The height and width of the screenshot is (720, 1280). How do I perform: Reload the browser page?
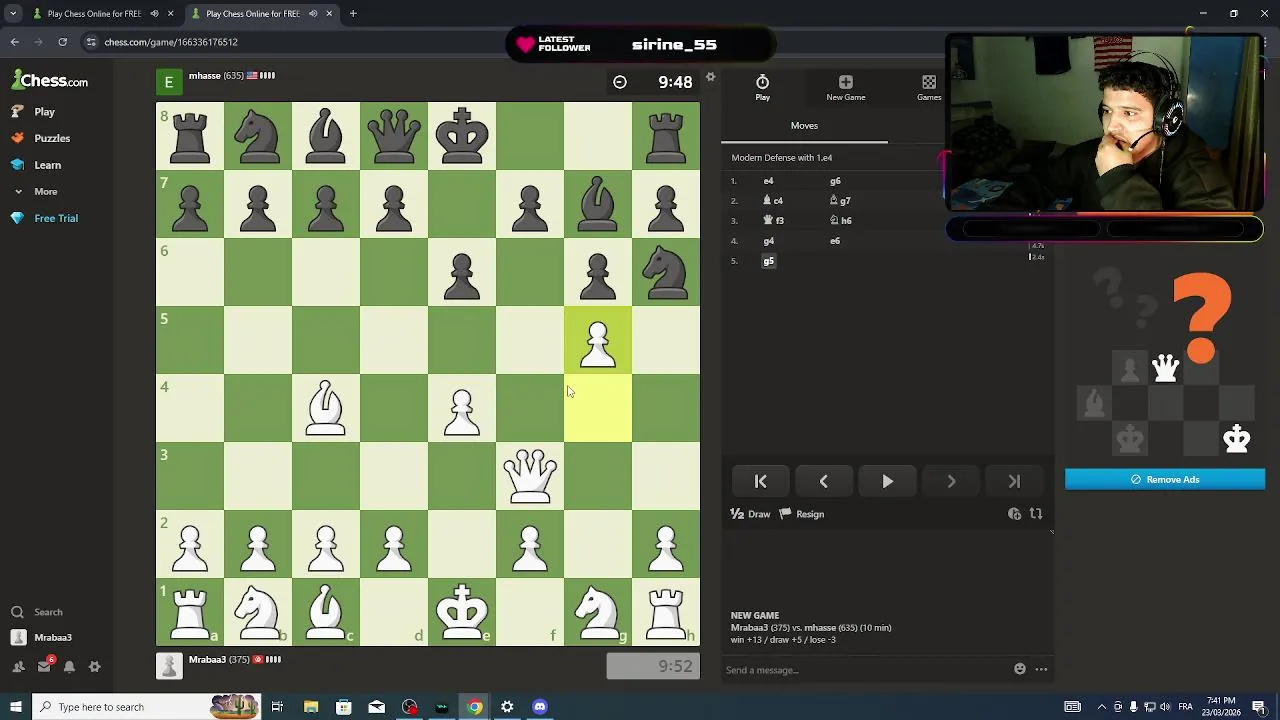[x=62, y=42]
